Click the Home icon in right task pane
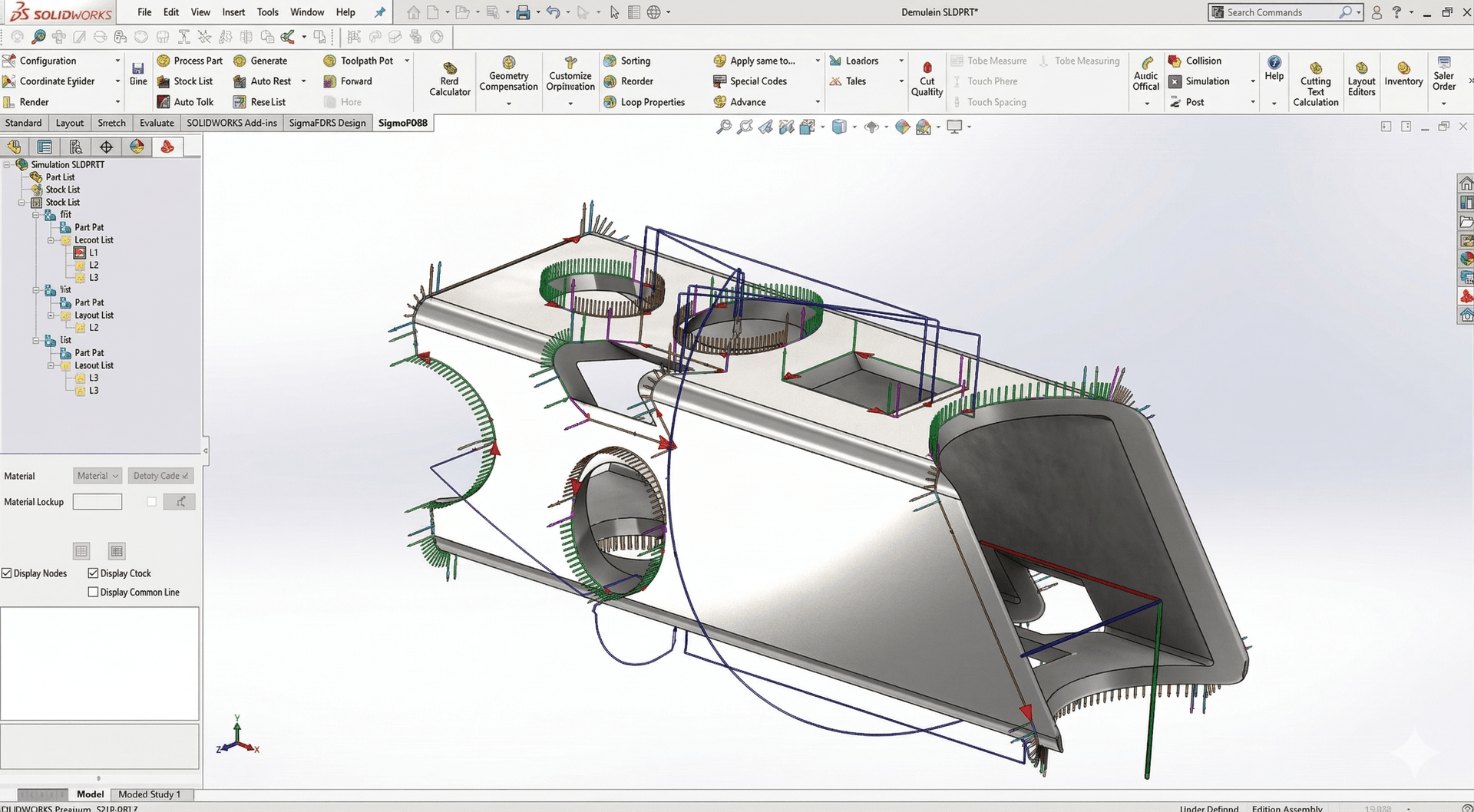The height and width of the screenshot is (812, 1474). pos(1466,183)
